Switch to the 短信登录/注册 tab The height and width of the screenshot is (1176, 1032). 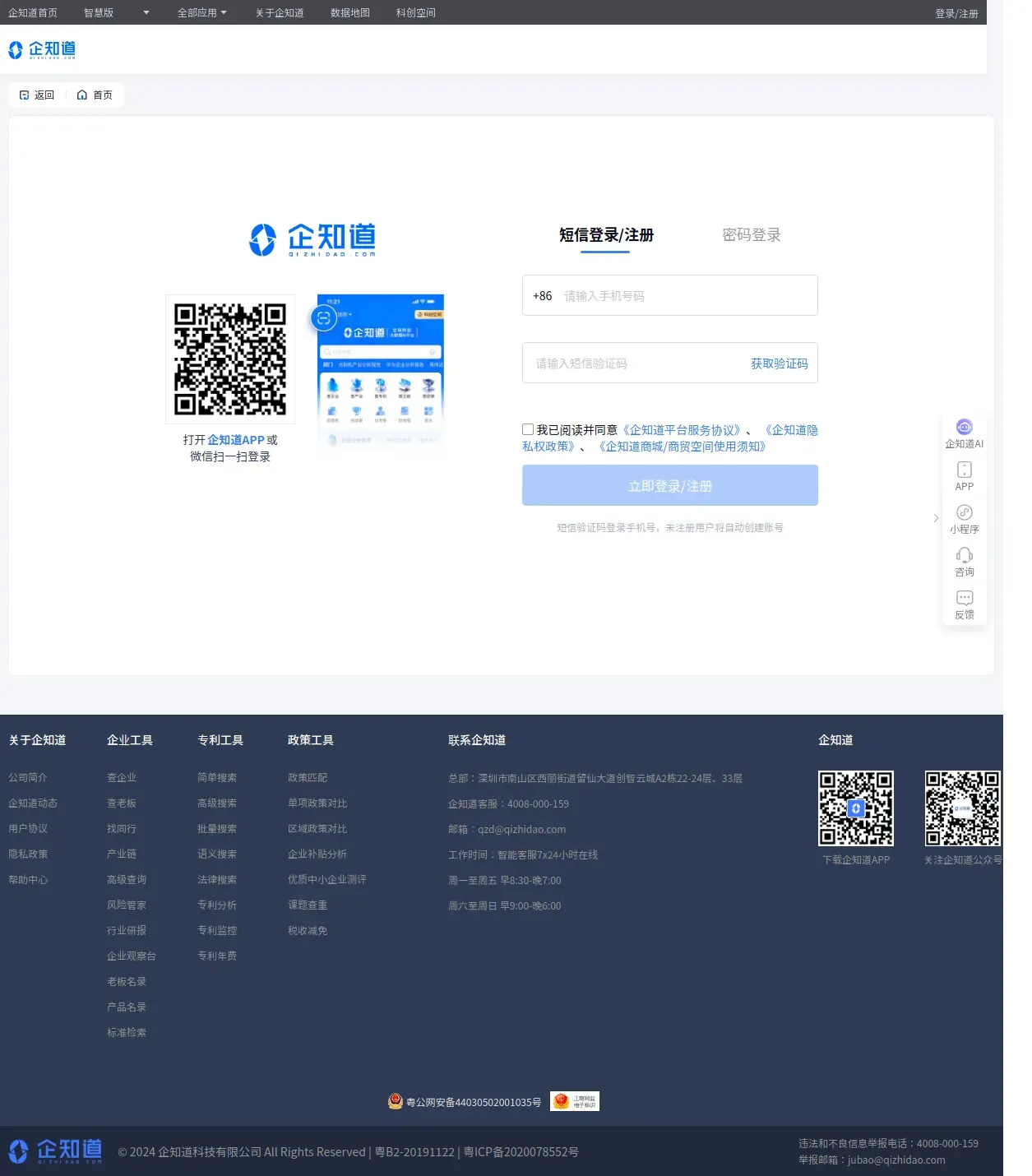(x=606, y=235)
